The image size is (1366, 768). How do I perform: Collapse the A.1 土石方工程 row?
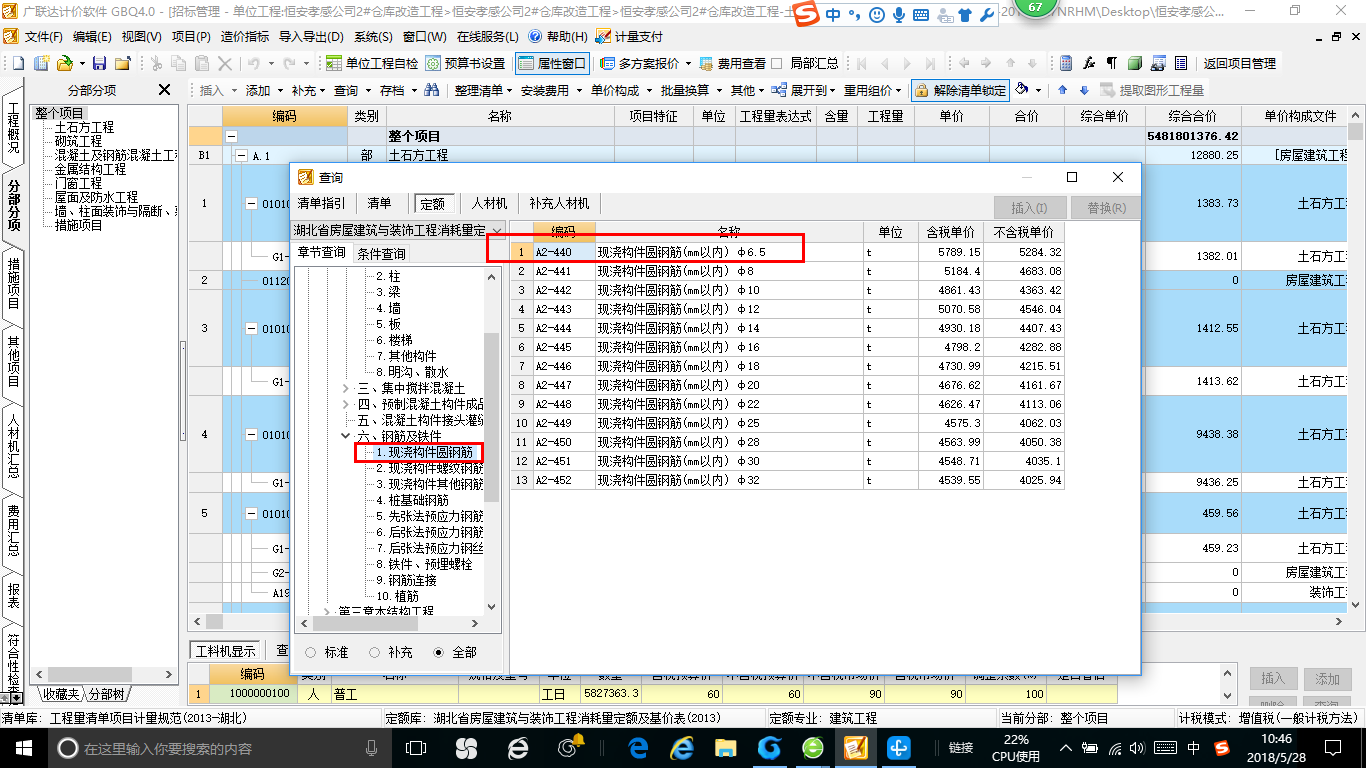click(x=240, y=156)
